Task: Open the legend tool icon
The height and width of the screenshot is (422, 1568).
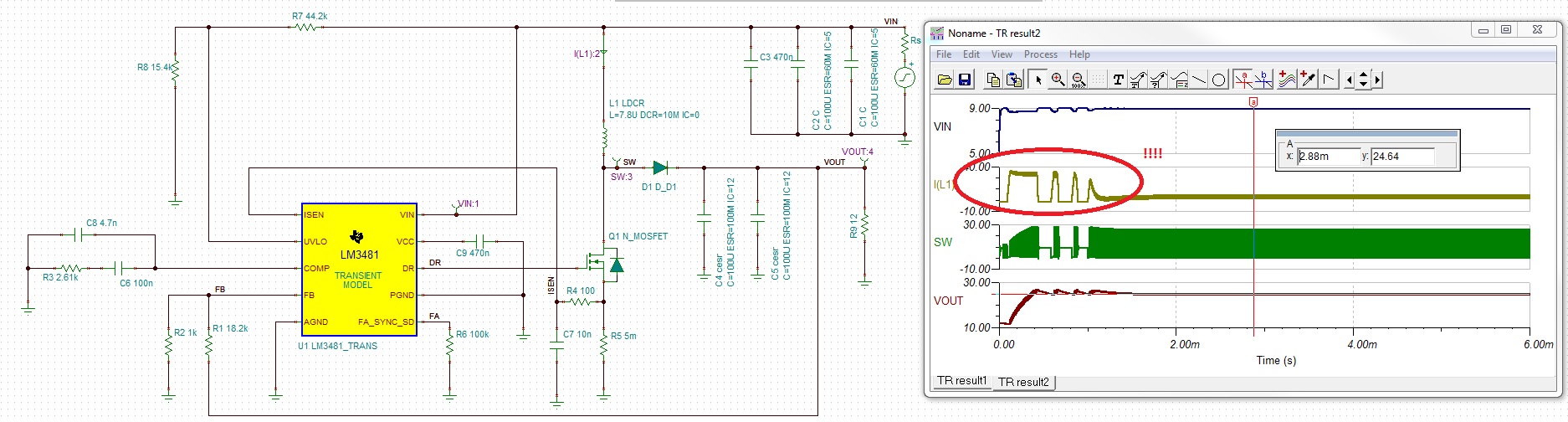Action: click(1179, 80)
